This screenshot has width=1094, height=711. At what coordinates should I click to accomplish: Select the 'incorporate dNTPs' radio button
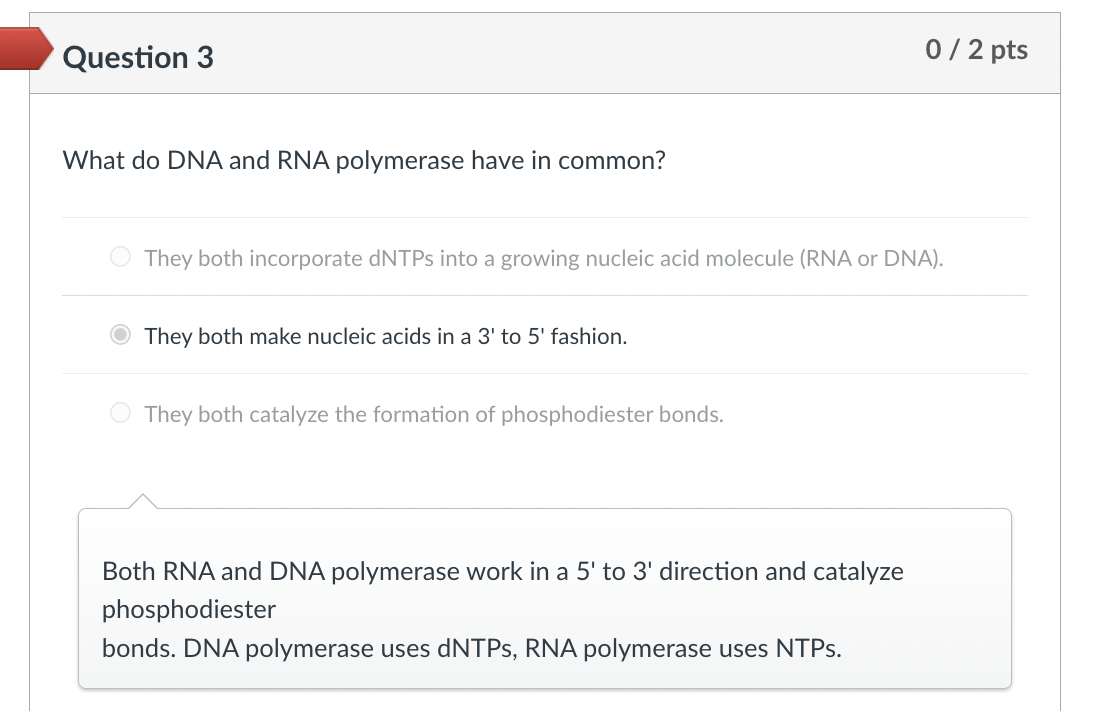(120, 258)
